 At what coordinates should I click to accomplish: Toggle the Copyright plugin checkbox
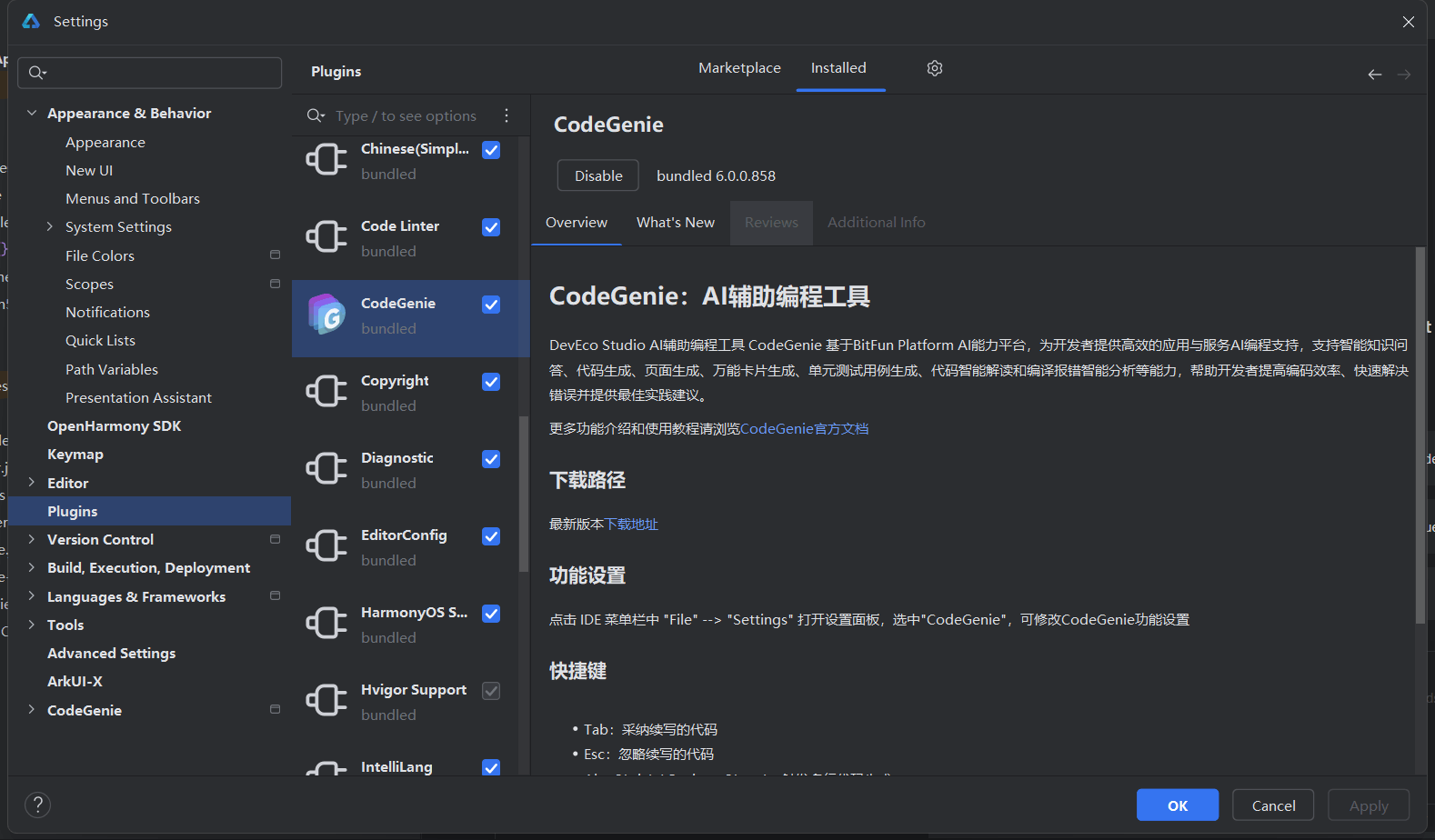(491, 382)
